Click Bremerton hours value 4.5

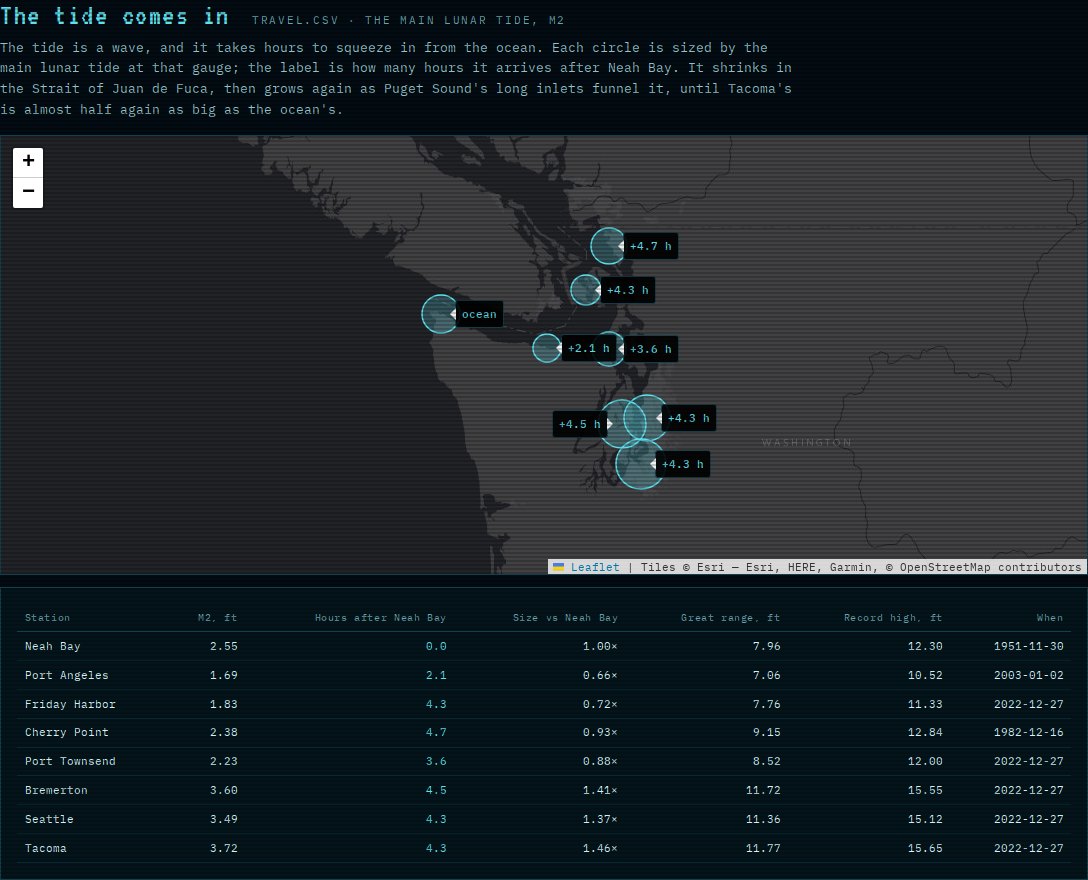click(x=436, y=790)
